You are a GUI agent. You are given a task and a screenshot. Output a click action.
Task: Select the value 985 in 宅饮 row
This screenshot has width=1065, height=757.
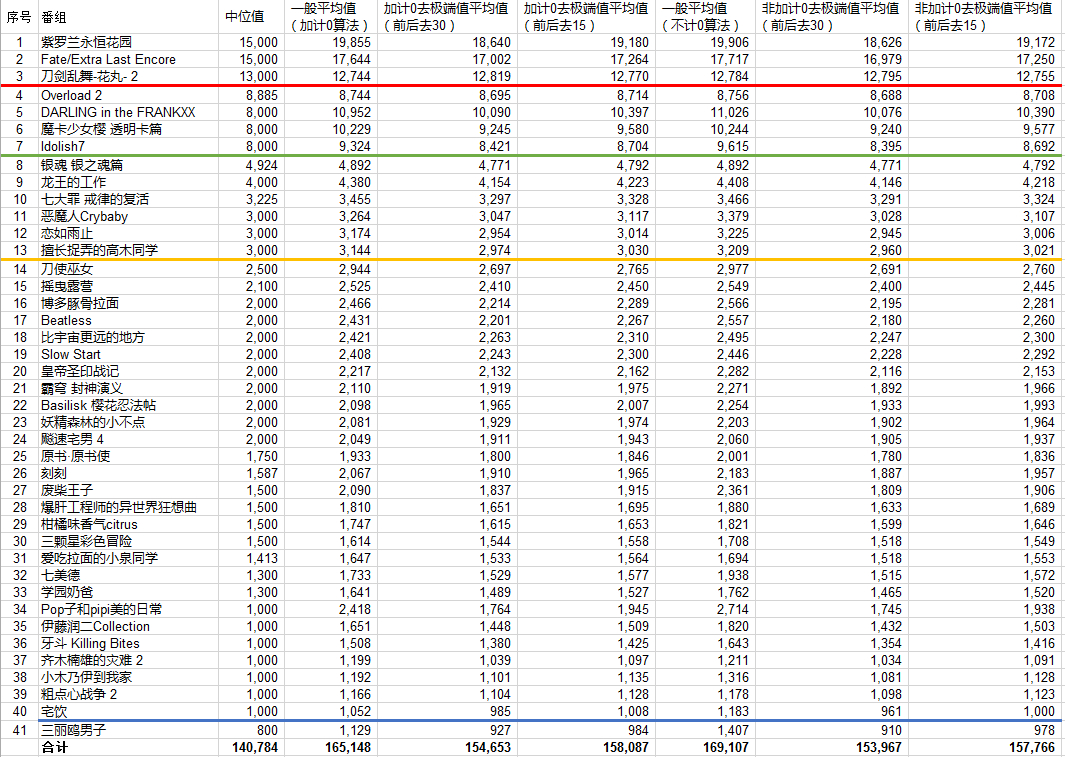tap(500, 710)
